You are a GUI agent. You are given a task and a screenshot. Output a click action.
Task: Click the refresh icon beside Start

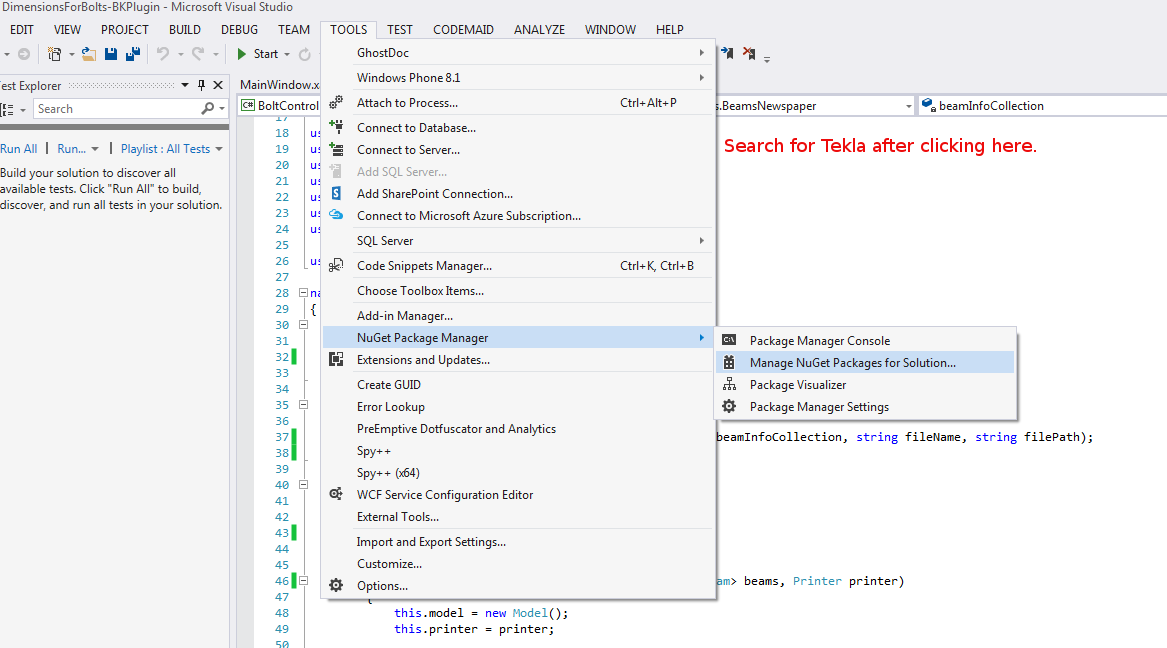pos(304,54)
